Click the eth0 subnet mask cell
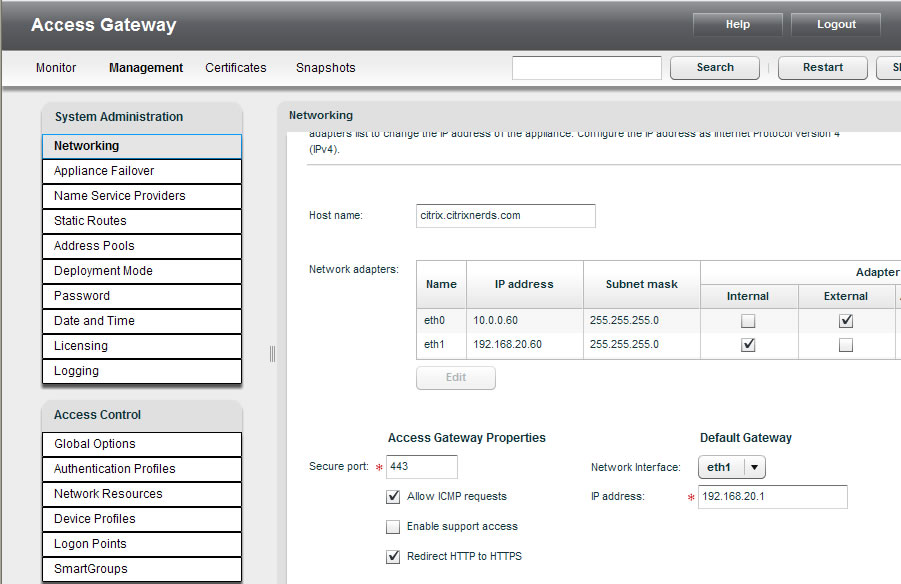The image size is (901, 584). 642,320
